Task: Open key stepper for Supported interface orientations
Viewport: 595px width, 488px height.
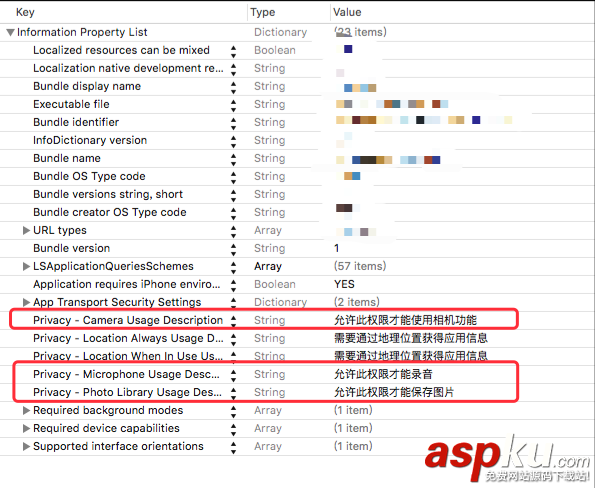Action: [x=233, y=447]
